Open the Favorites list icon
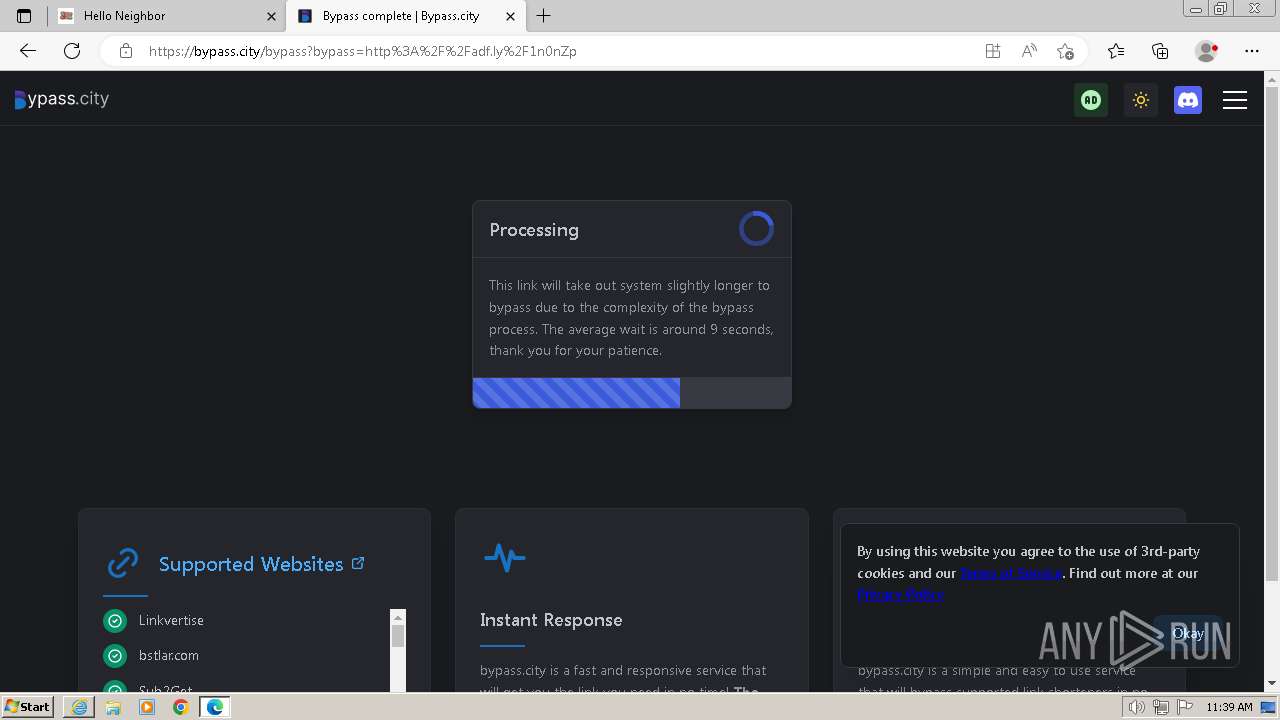Viewport: 1280px width, 720px height. click(x=1116, y=51)
